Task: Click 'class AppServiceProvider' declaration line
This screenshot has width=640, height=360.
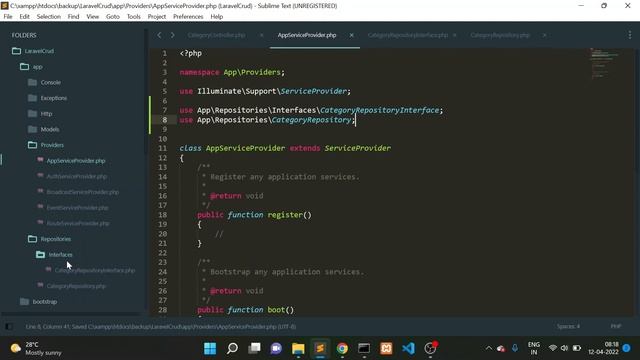Action: pos(285,148)
